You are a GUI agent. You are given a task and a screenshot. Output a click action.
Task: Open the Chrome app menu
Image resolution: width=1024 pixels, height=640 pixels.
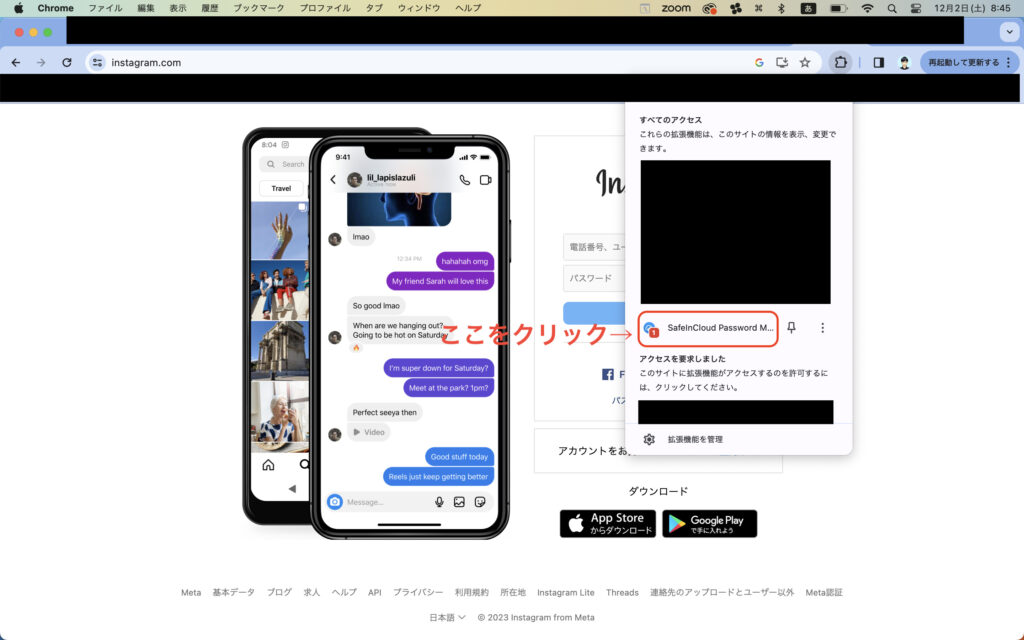(56, 8)
